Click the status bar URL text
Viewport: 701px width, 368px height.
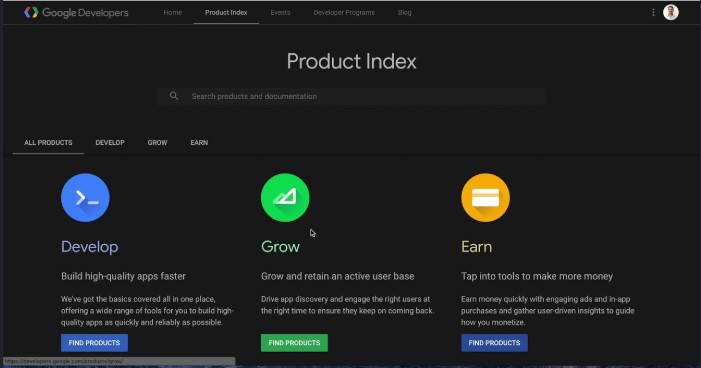tap(63, 361)
